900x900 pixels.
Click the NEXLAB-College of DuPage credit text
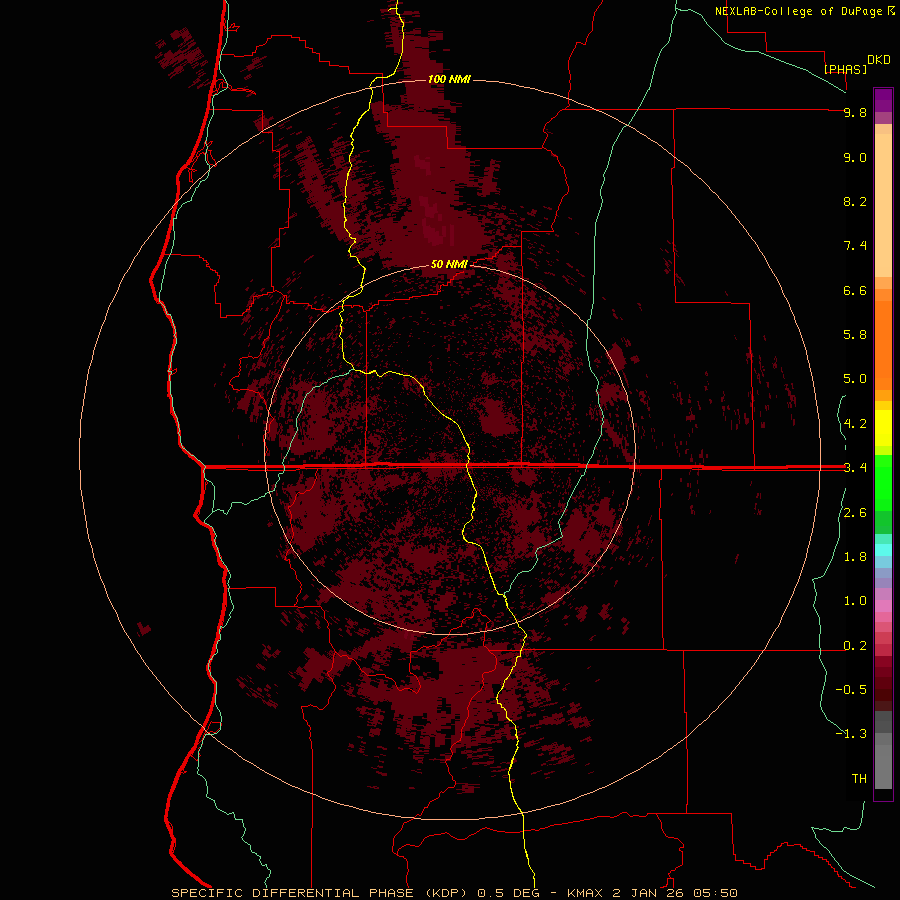(799, 11)
